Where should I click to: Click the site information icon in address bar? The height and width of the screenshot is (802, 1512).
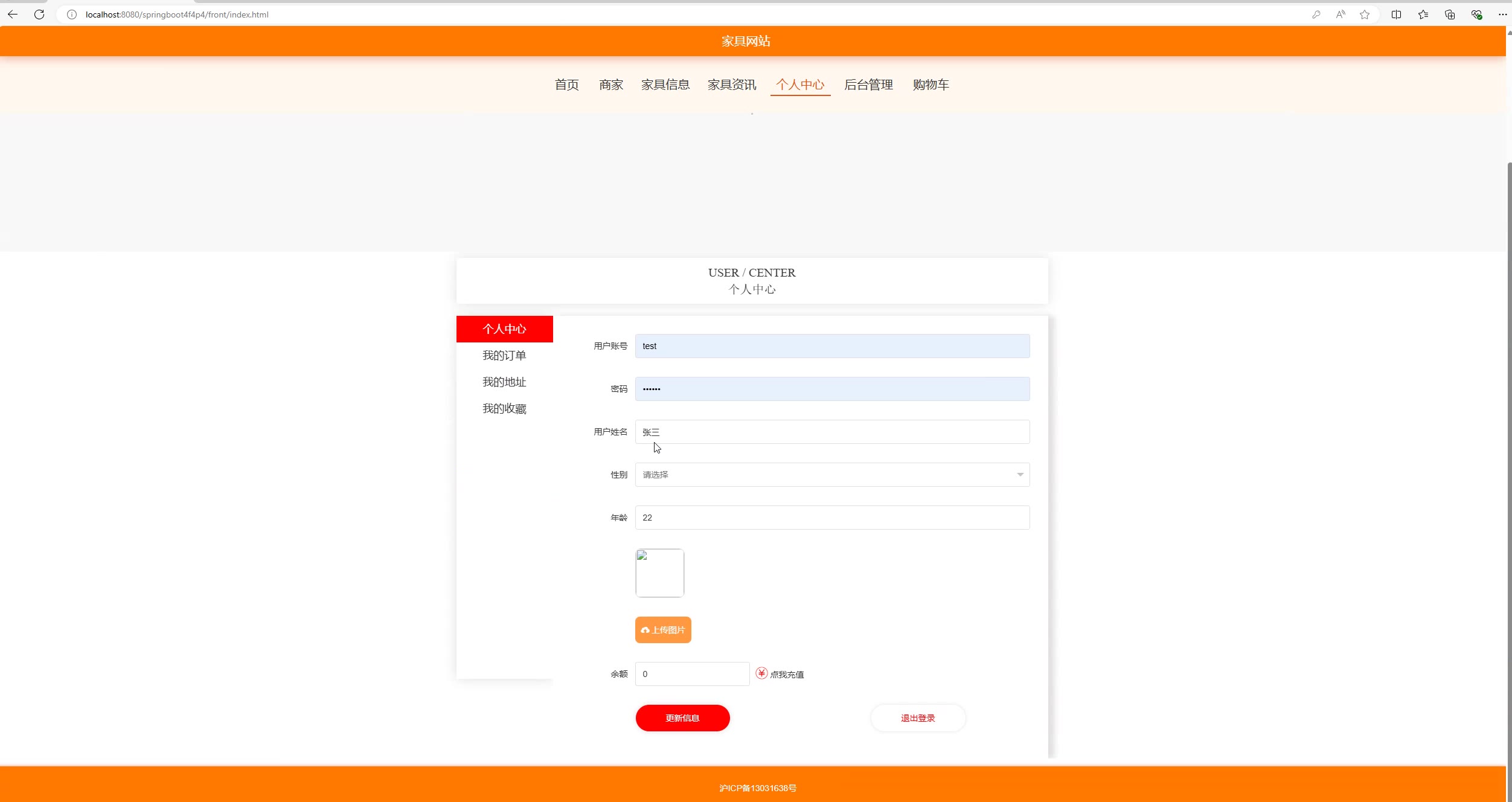[72, 14]
